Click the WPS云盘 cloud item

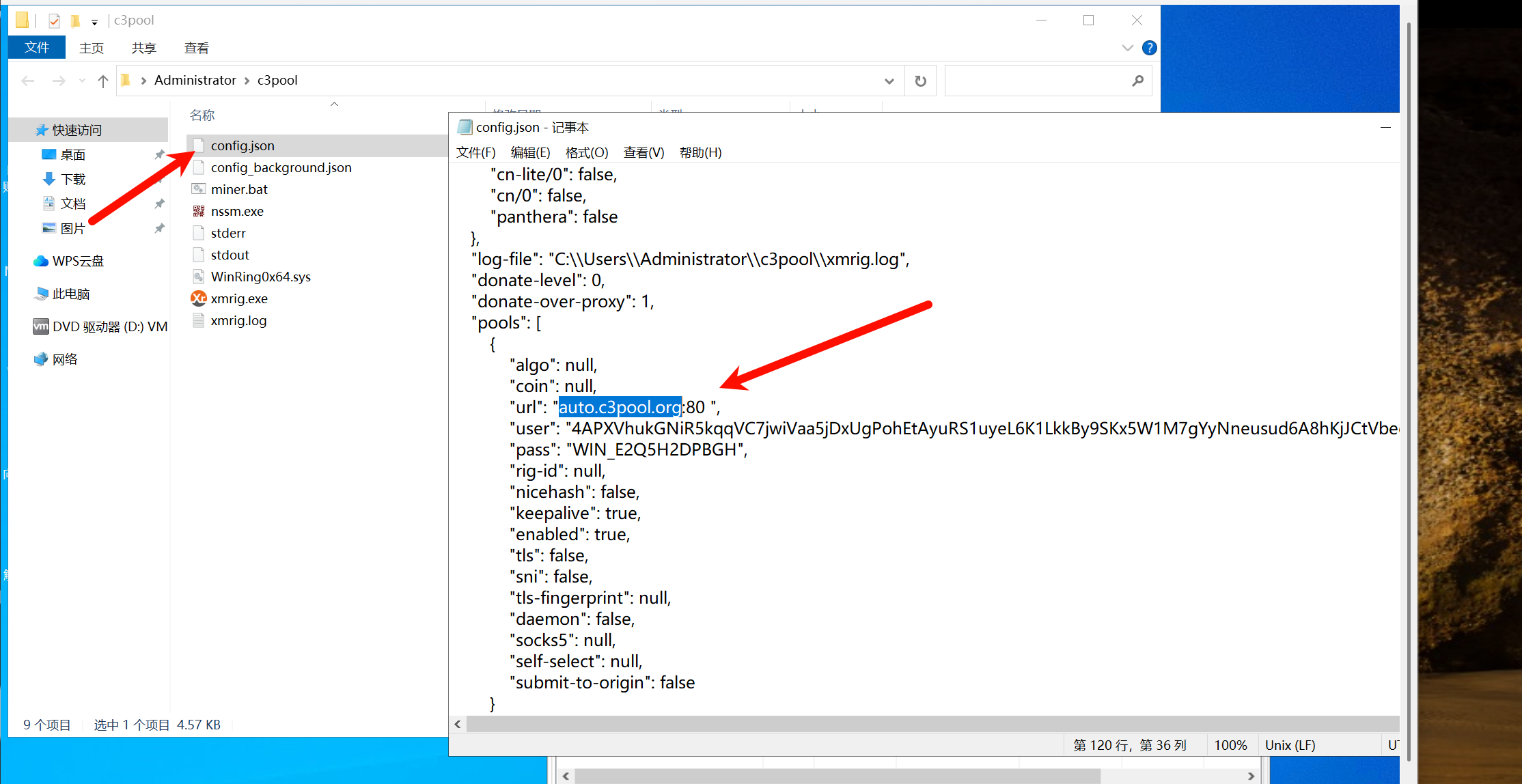point(77,261)
